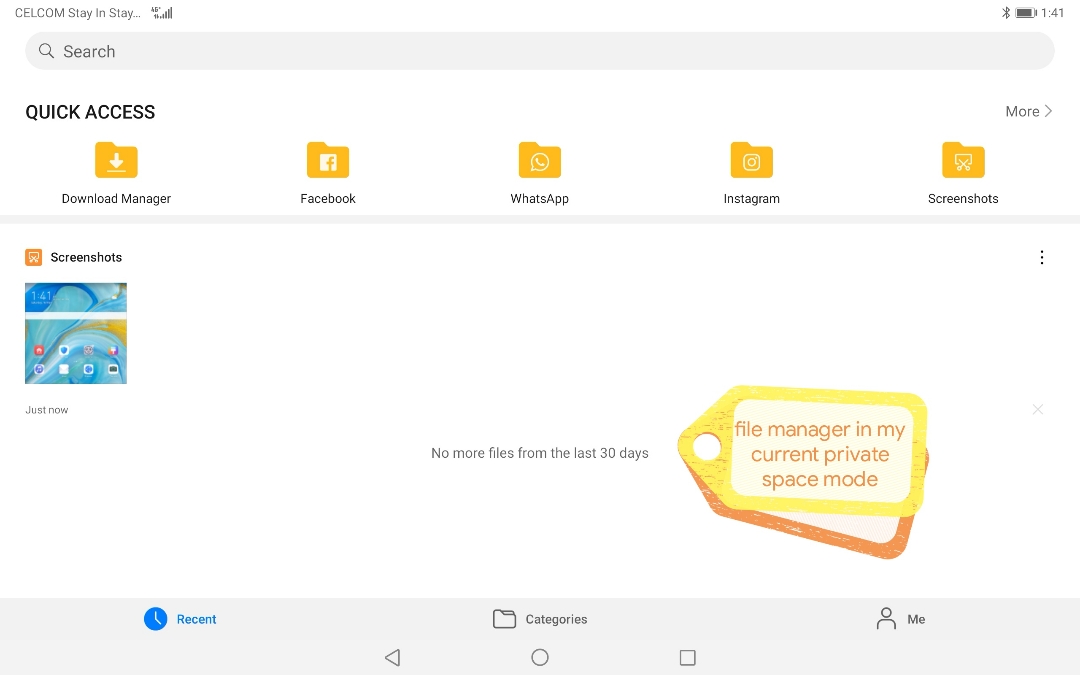Click the Search input field

click(x=540, y=51)
